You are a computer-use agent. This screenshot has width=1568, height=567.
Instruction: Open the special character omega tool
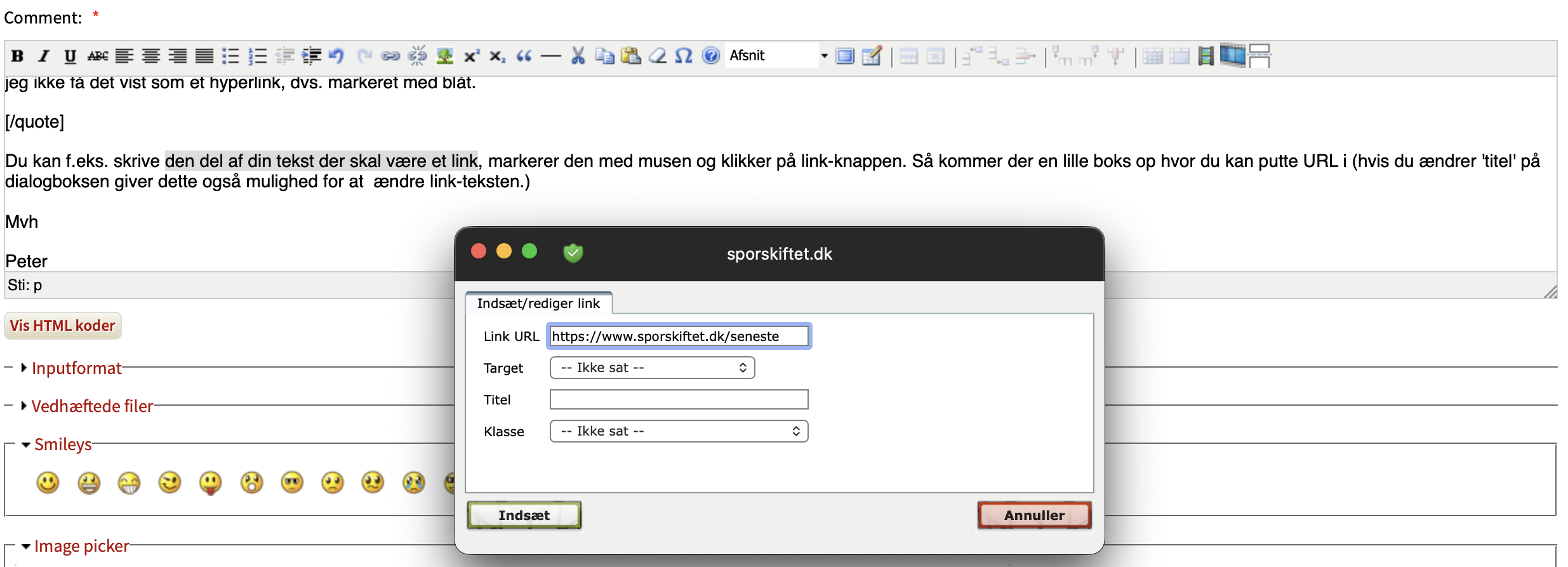(683, 57)
